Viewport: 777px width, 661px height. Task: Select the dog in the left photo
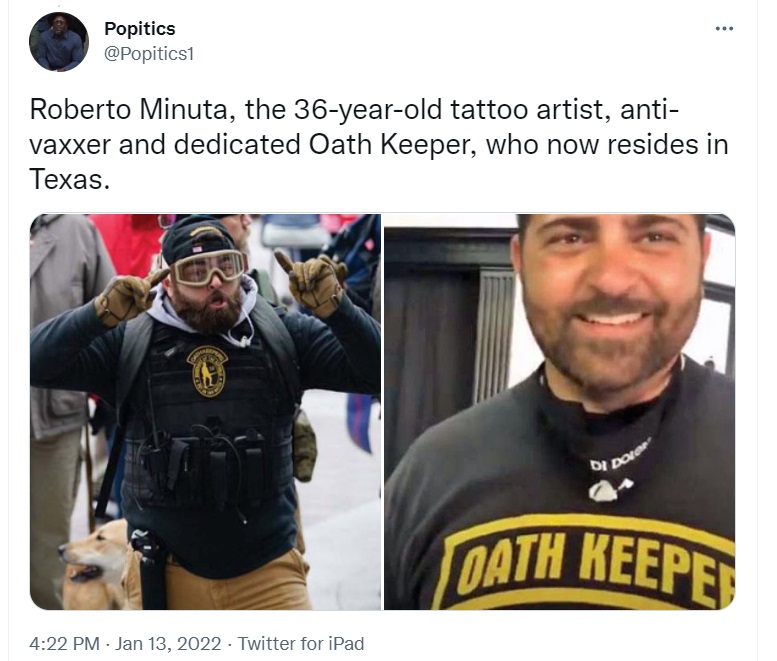95,565
